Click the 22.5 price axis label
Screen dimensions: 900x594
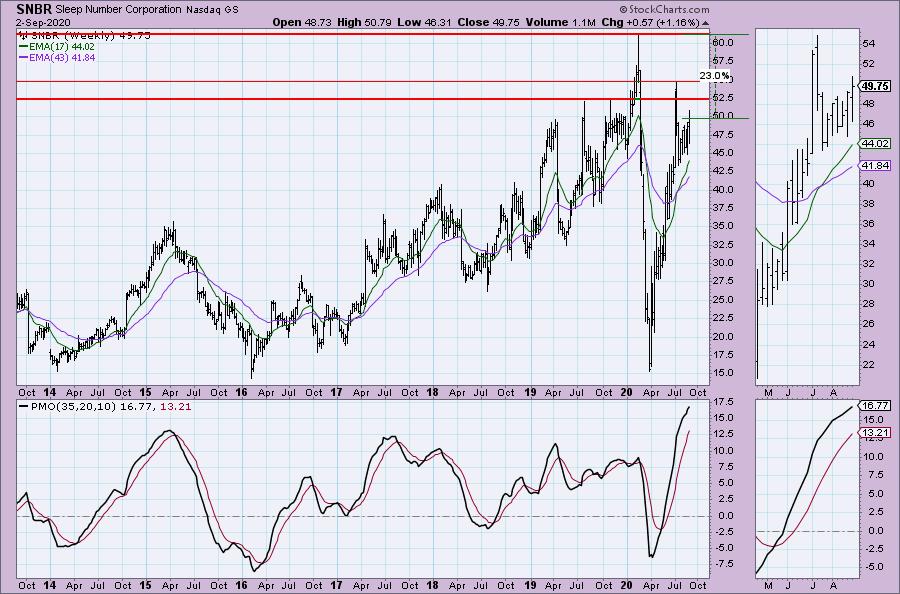722,317
